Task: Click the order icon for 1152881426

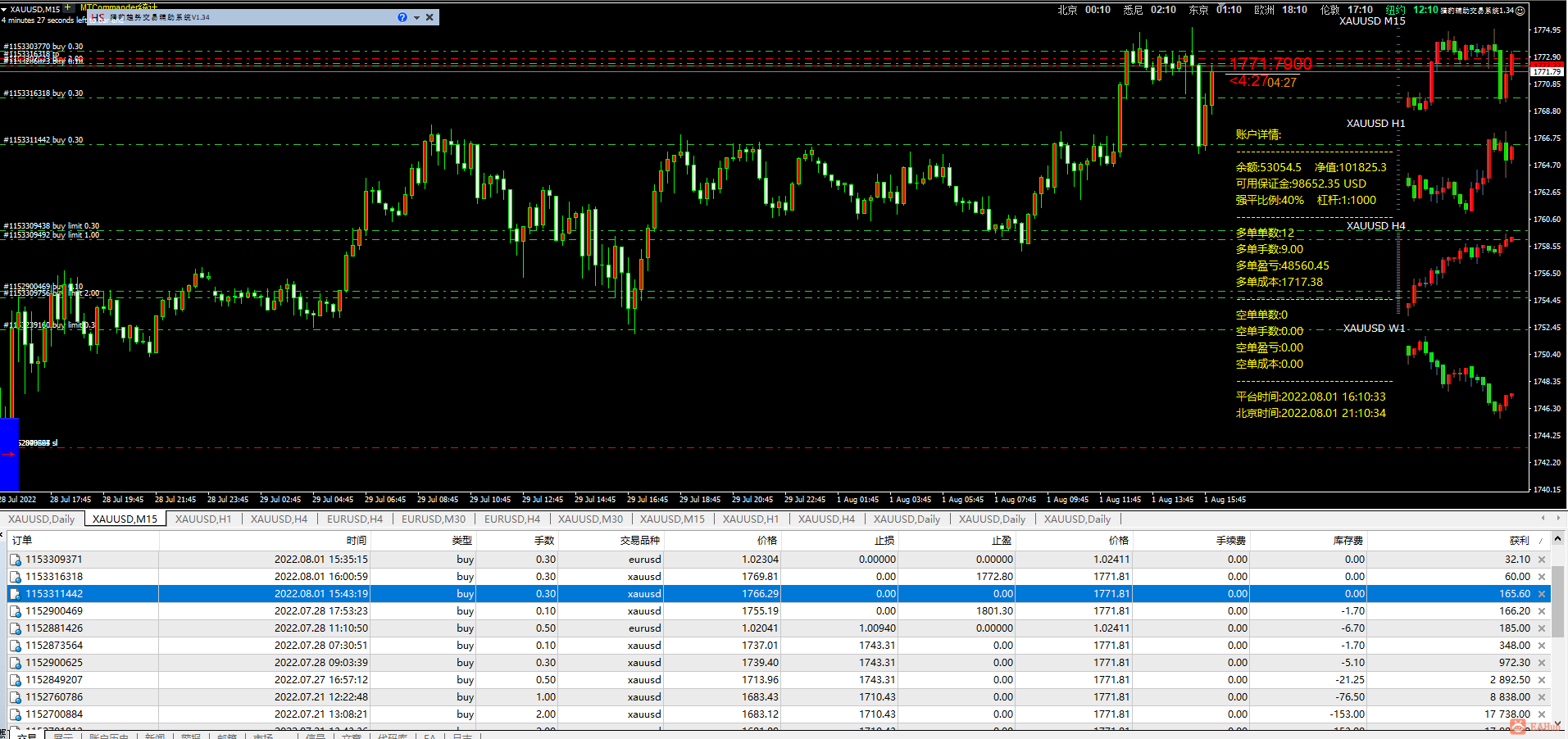Action: (16, 628)
